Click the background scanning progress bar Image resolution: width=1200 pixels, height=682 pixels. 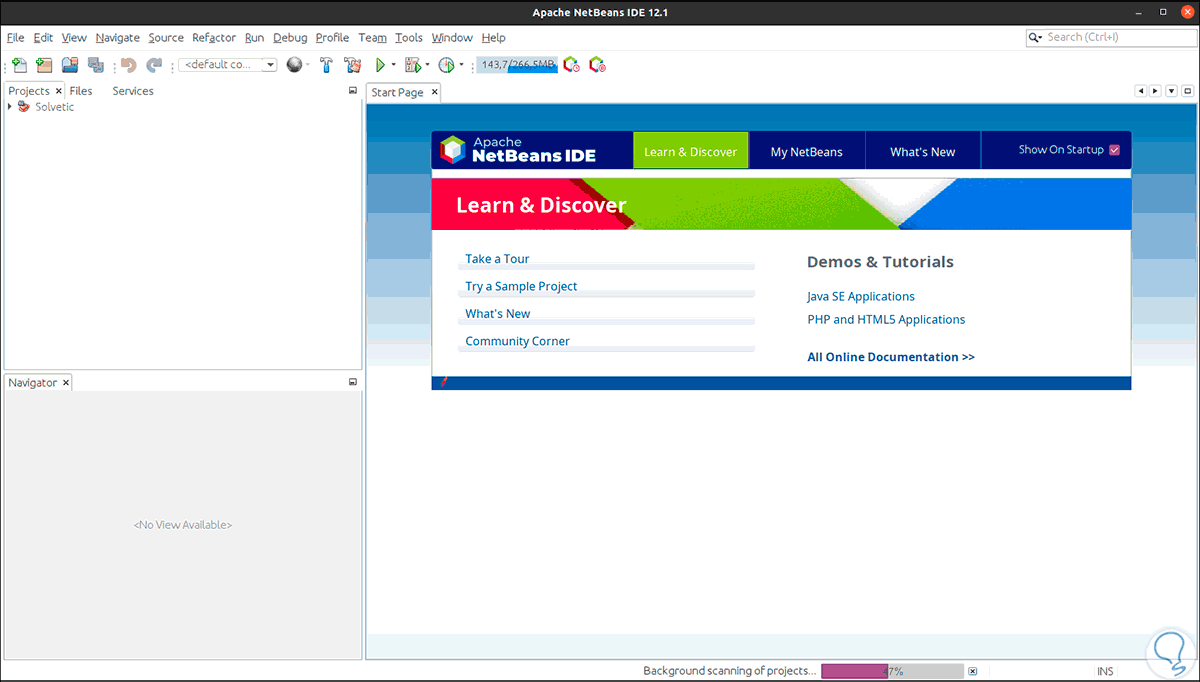pyautogui.click(x=892, y=670)
